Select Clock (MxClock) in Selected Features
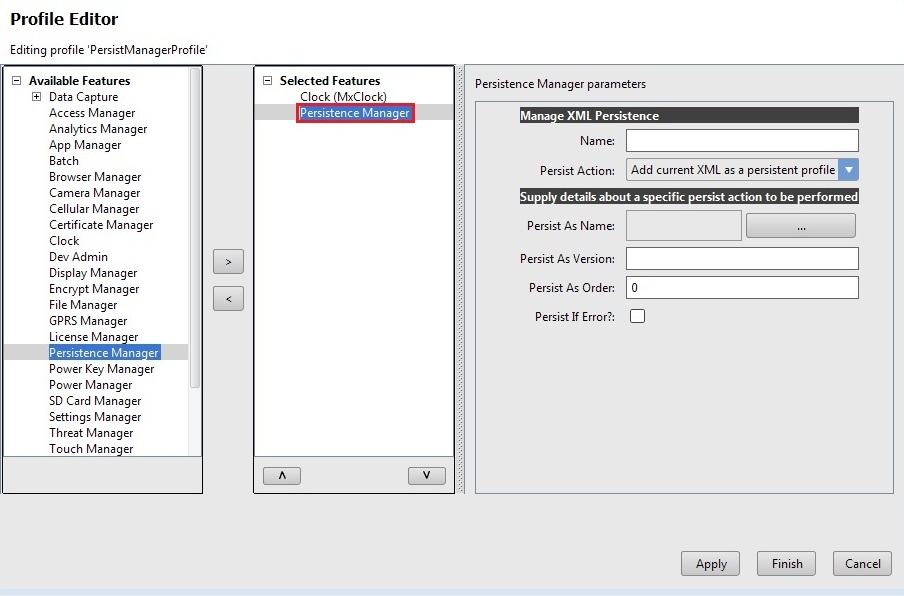The width and height of the screenshot is (904, 596). tap(343, 97)
